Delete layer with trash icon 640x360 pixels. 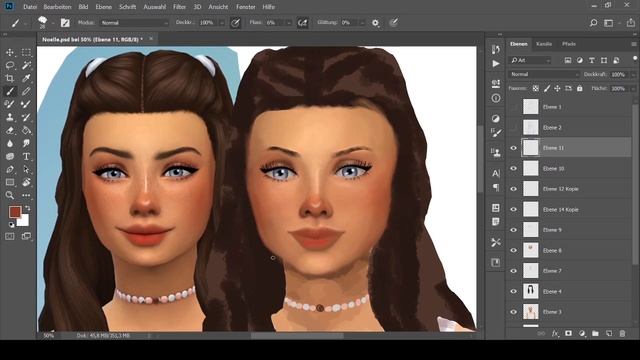click(x=622, y=333)
